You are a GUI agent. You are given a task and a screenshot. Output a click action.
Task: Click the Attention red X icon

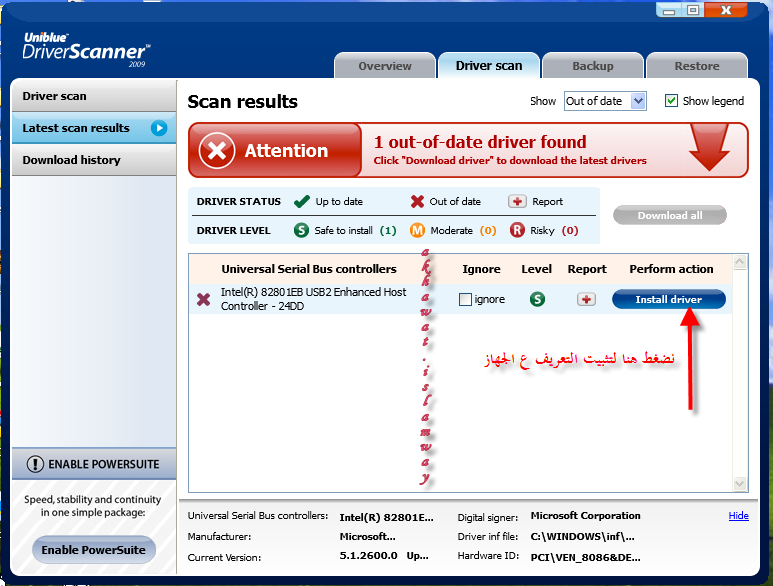(216, 150)
